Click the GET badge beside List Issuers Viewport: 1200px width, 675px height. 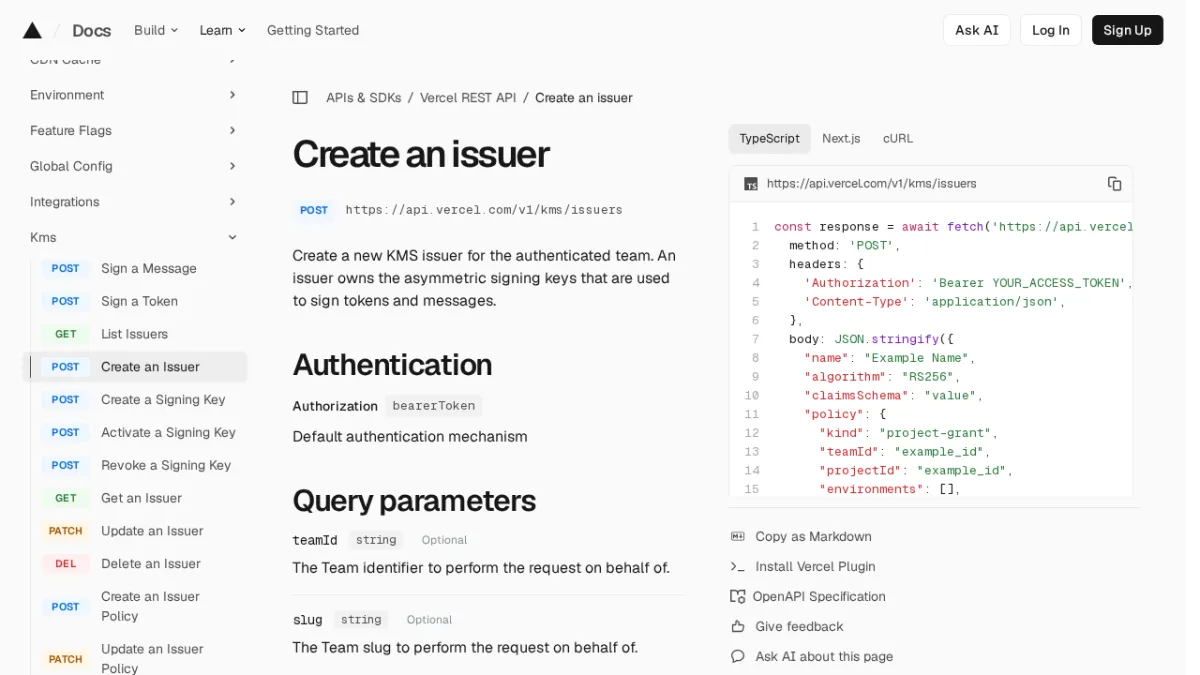coord(66,335)
